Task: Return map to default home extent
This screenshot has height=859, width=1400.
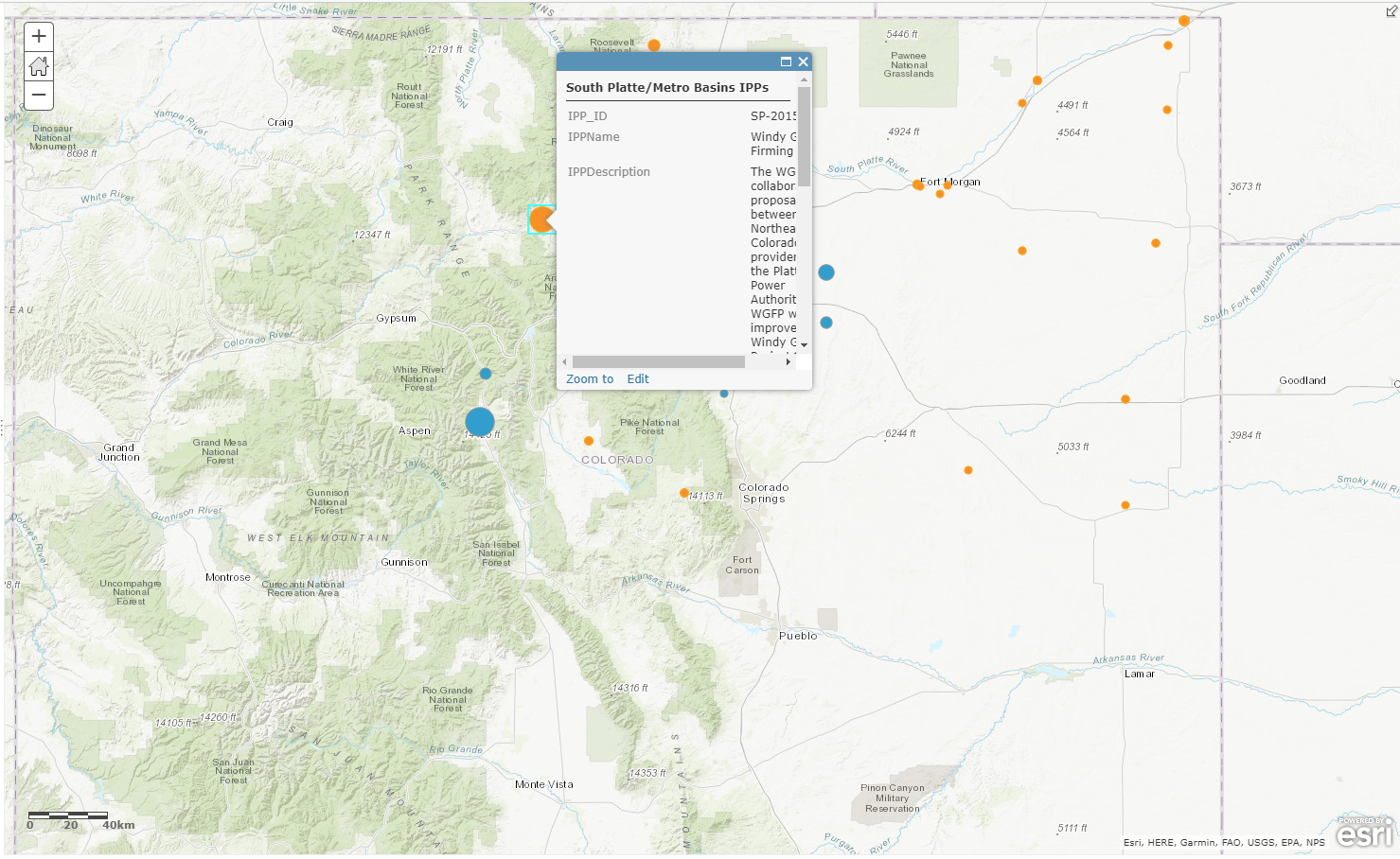Action: pyautogui.click(x=39, y=66)
